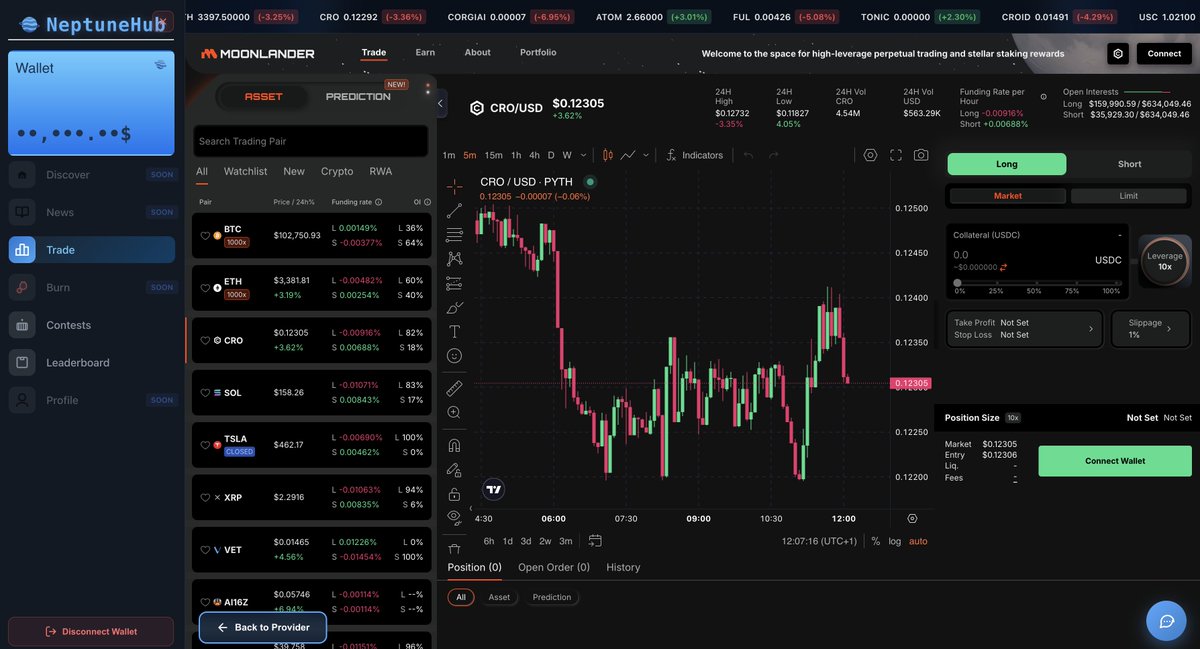Toggle percent scale on chart
Viewport: 1200px width, 649px height.
pos(876,541)
